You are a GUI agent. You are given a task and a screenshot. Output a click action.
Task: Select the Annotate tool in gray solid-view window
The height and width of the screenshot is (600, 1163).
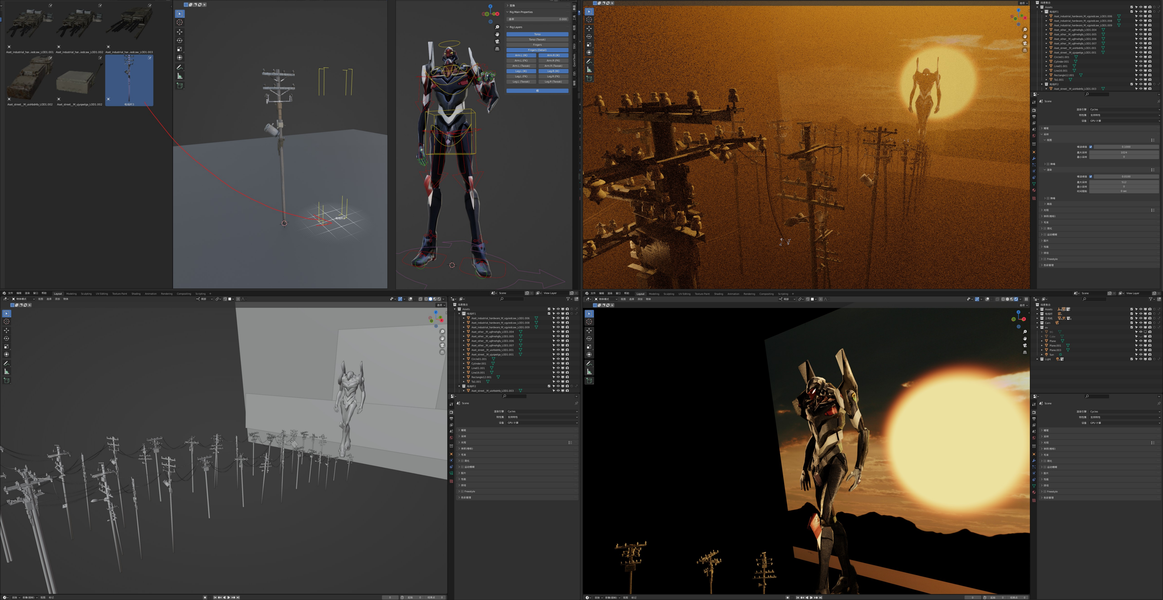click(x=7, y=363)
